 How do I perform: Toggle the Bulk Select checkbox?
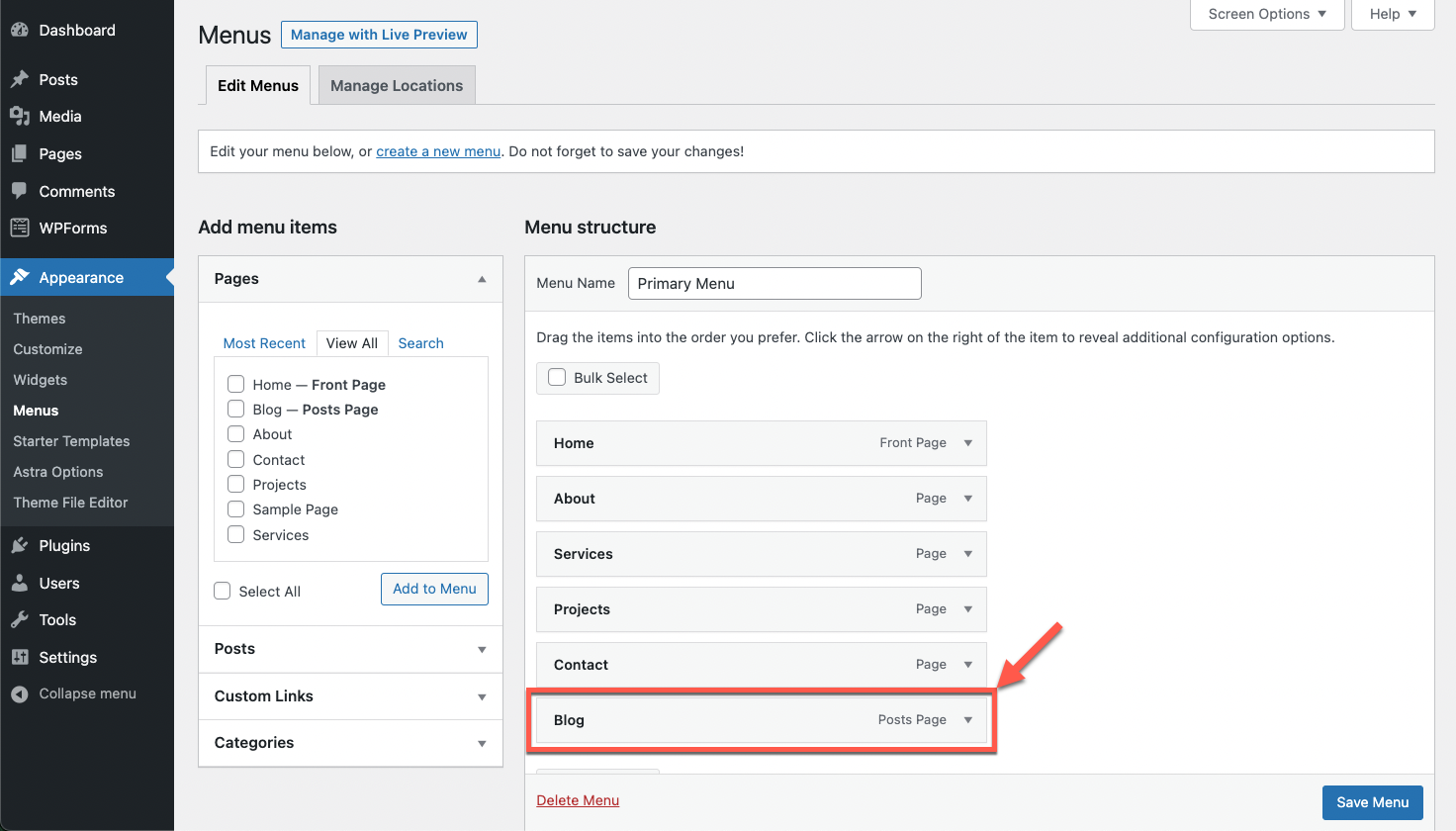click(557, 377)
